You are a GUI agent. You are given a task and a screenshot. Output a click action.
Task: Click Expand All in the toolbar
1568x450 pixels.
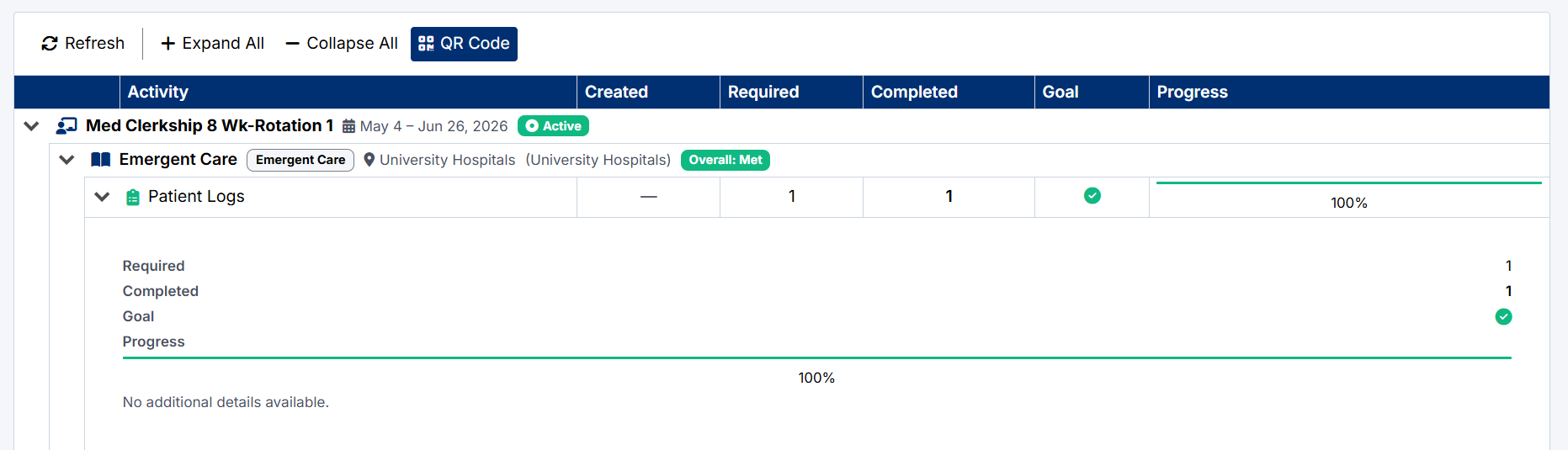pos(212,44)
